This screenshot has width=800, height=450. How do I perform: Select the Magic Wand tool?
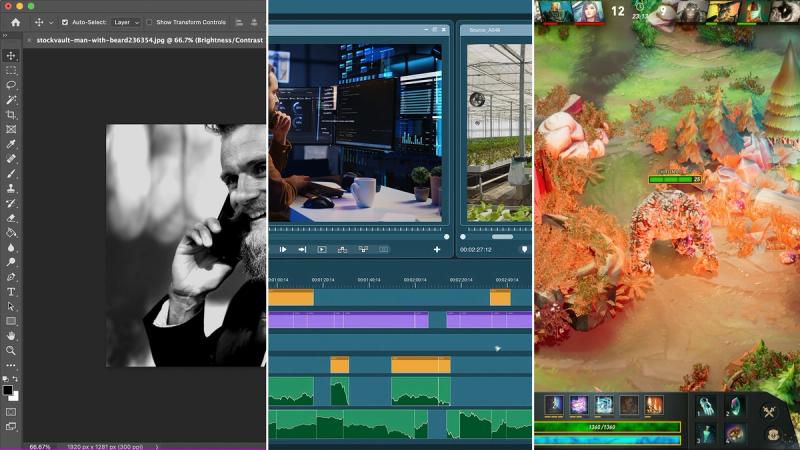(x=11, y=100)
